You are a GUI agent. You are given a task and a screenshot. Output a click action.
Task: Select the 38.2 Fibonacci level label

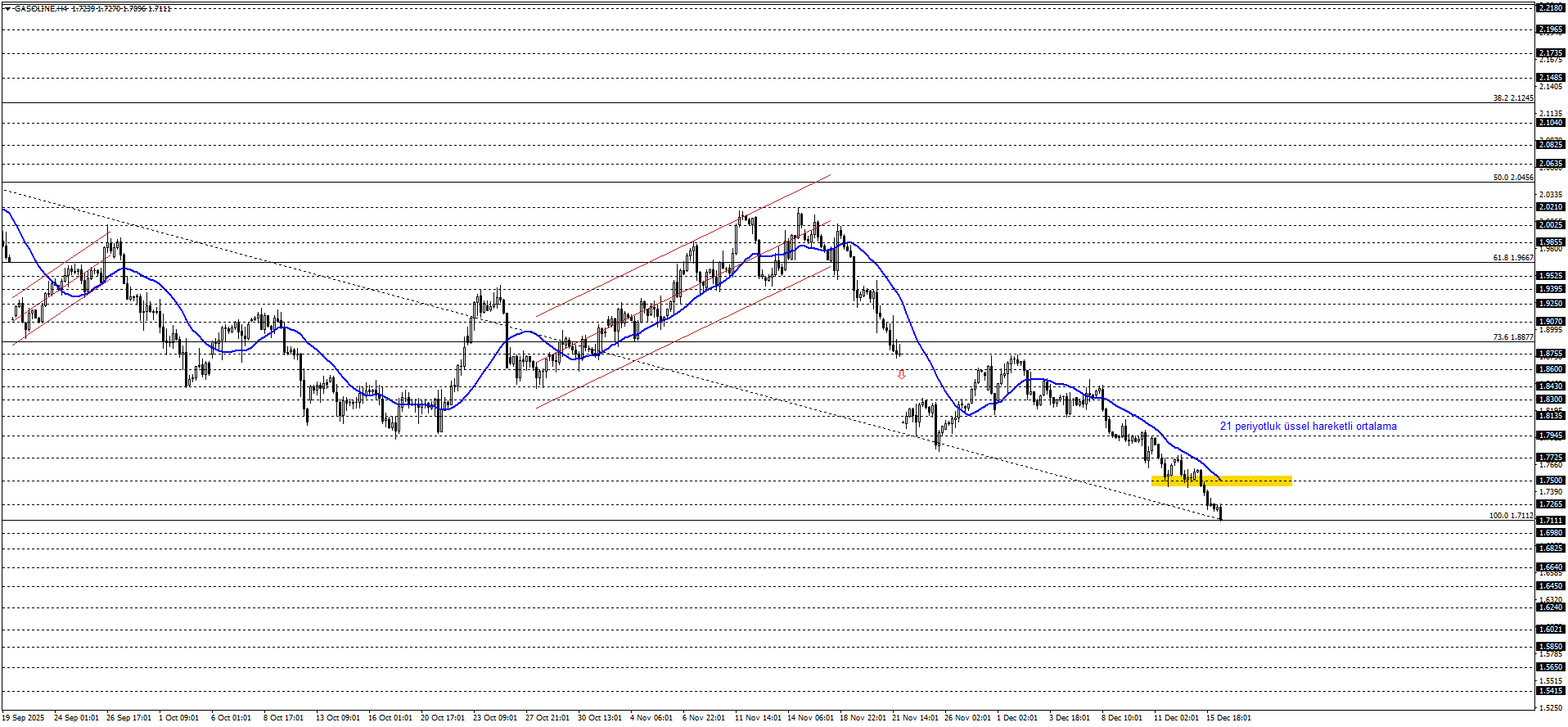[x=1512, y=98]
